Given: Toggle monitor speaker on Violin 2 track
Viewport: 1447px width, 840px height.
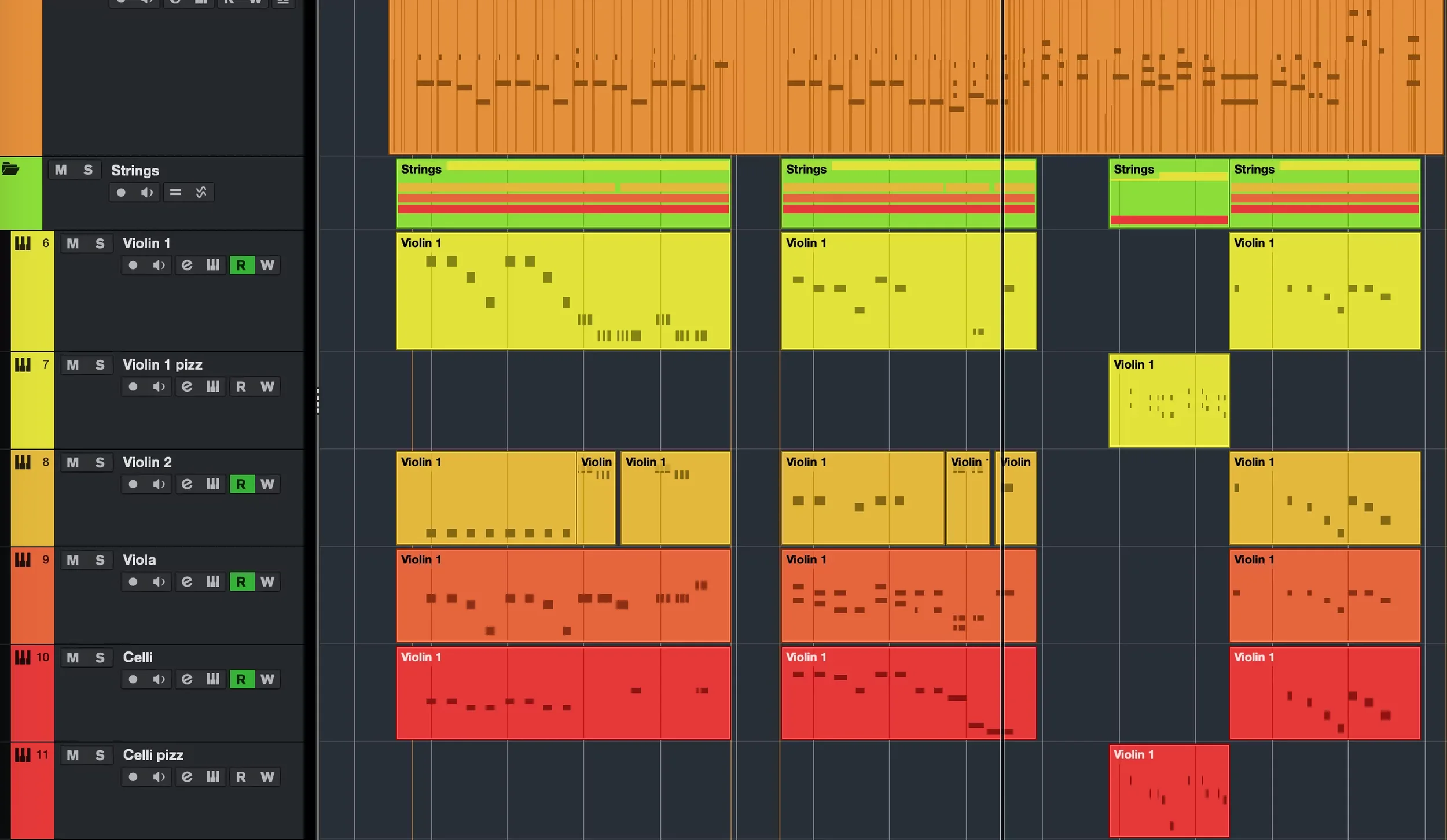Looking at the screenshot, I should [x=159, y=484].
